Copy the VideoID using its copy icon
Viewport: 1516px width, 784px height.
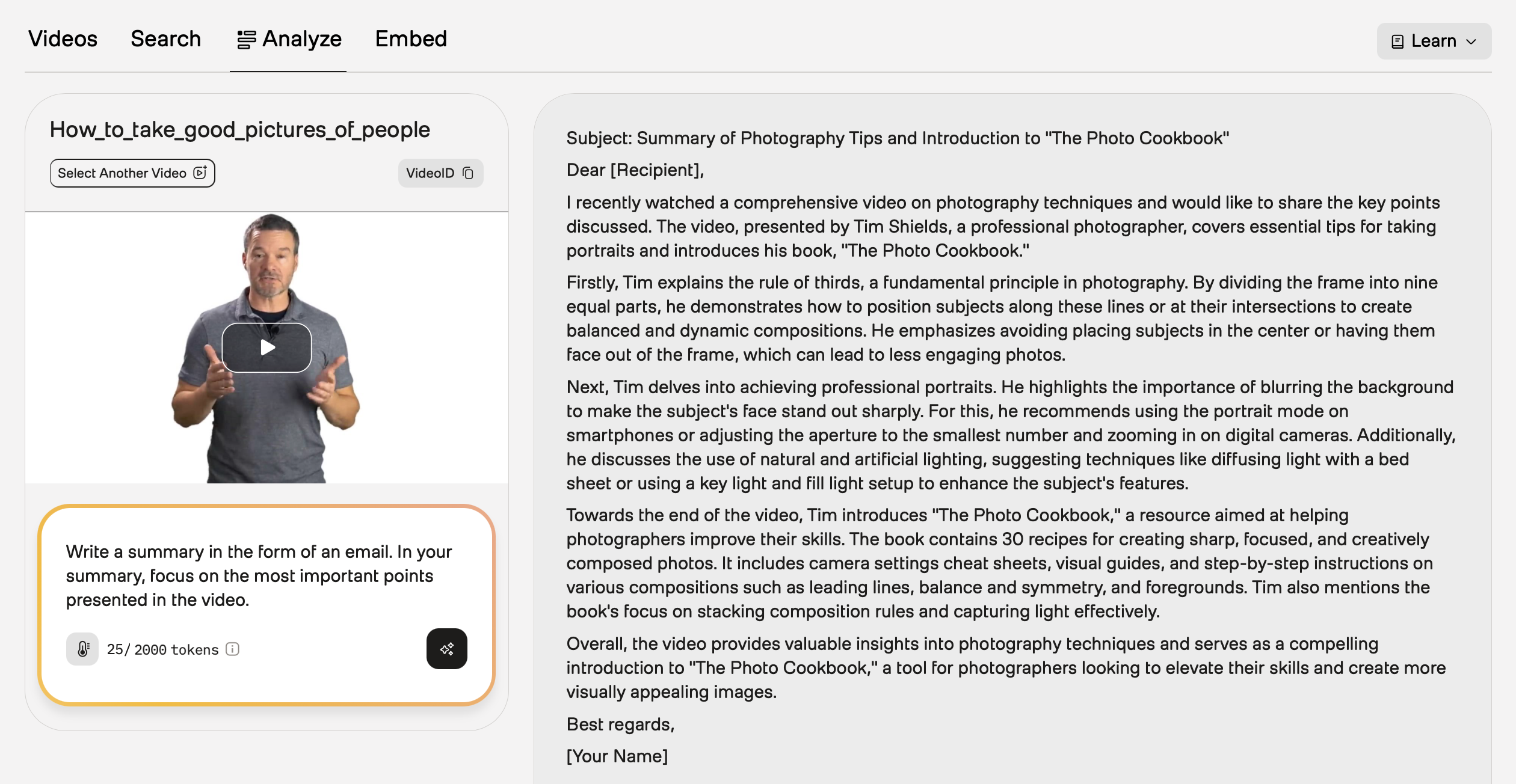point(468,174)
